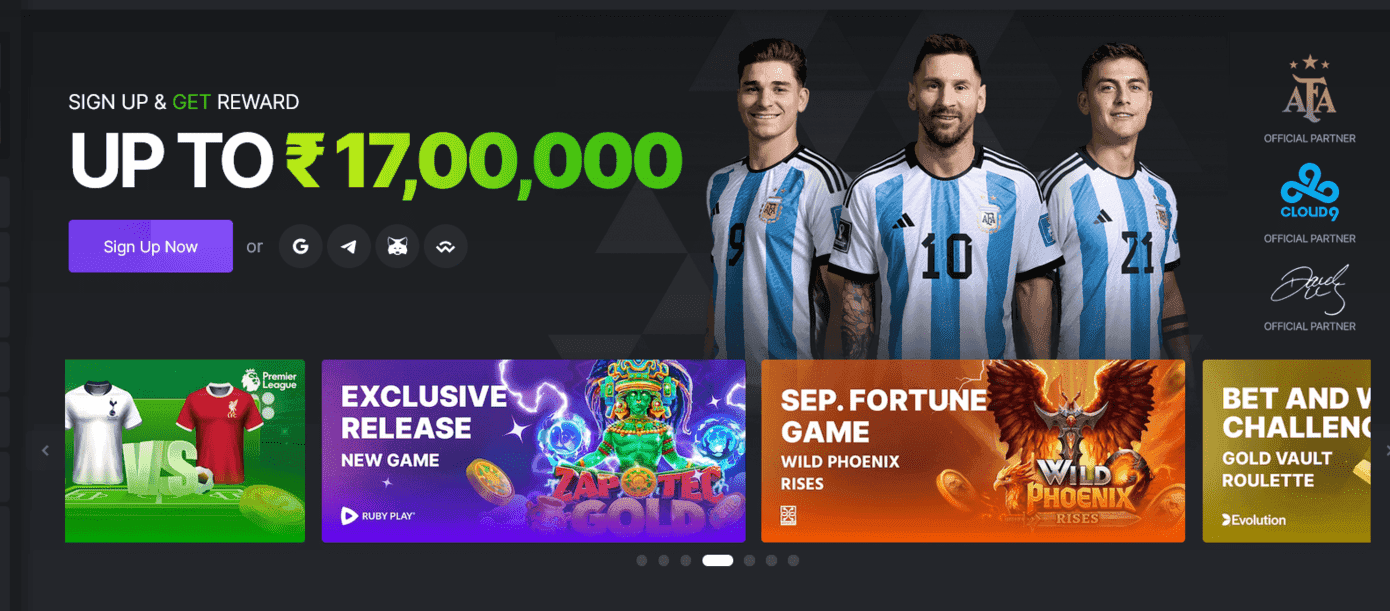The height and width of the screenshot is (611, 1390).
Task: Go to the previous promotion with the left arrow
Action: coord(45,451)
